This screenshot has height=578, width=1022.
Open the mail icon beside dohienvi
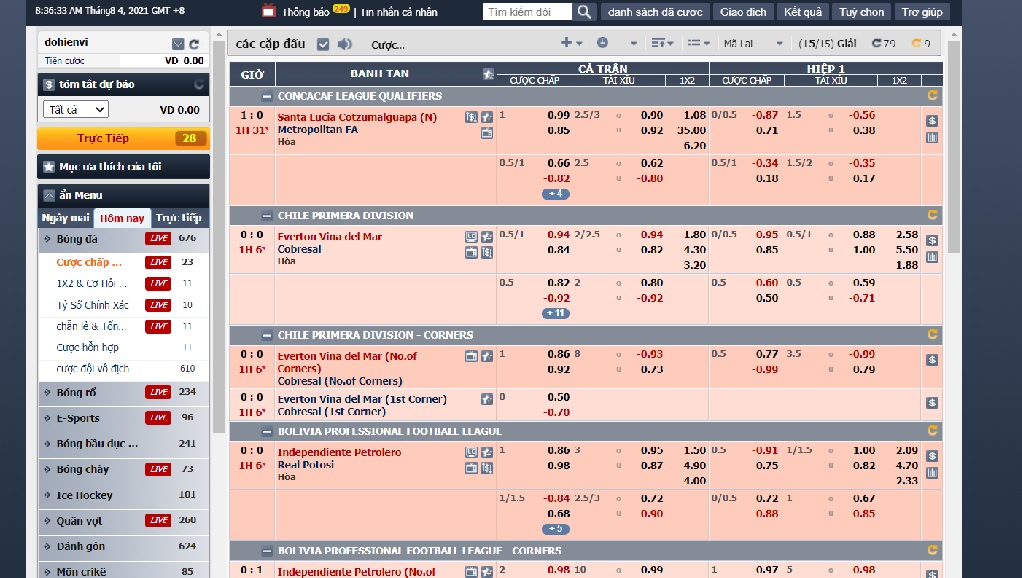(178, 44)
